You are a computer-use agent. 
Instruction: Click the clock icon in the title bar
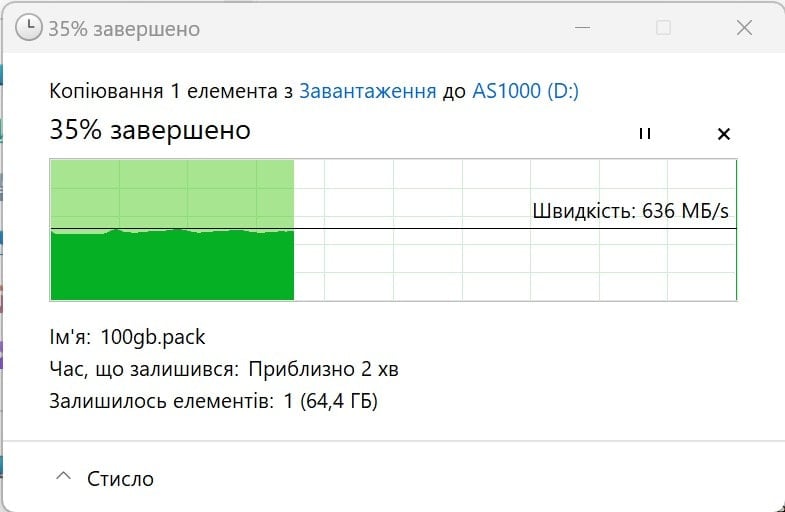(x=28, y=28)
